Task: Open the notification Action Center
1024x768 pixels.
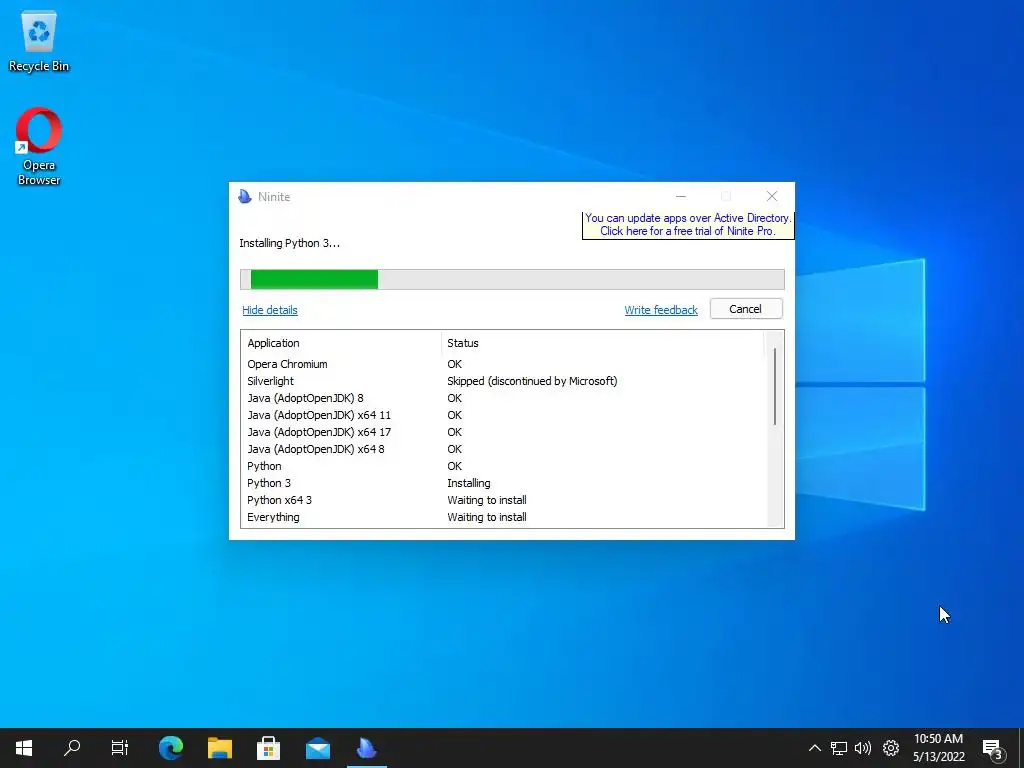Action: (x=993, y=748)
